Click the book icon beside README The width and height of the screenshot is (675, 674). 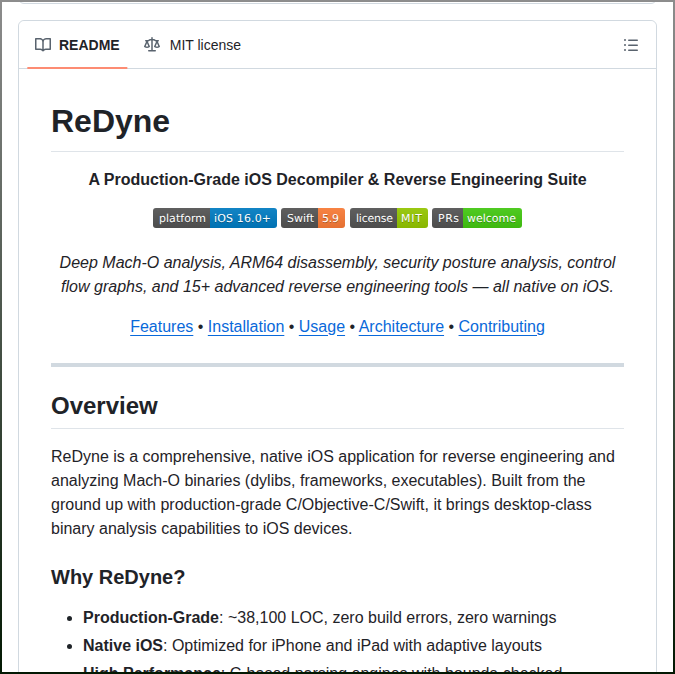[x=43, y=45]
